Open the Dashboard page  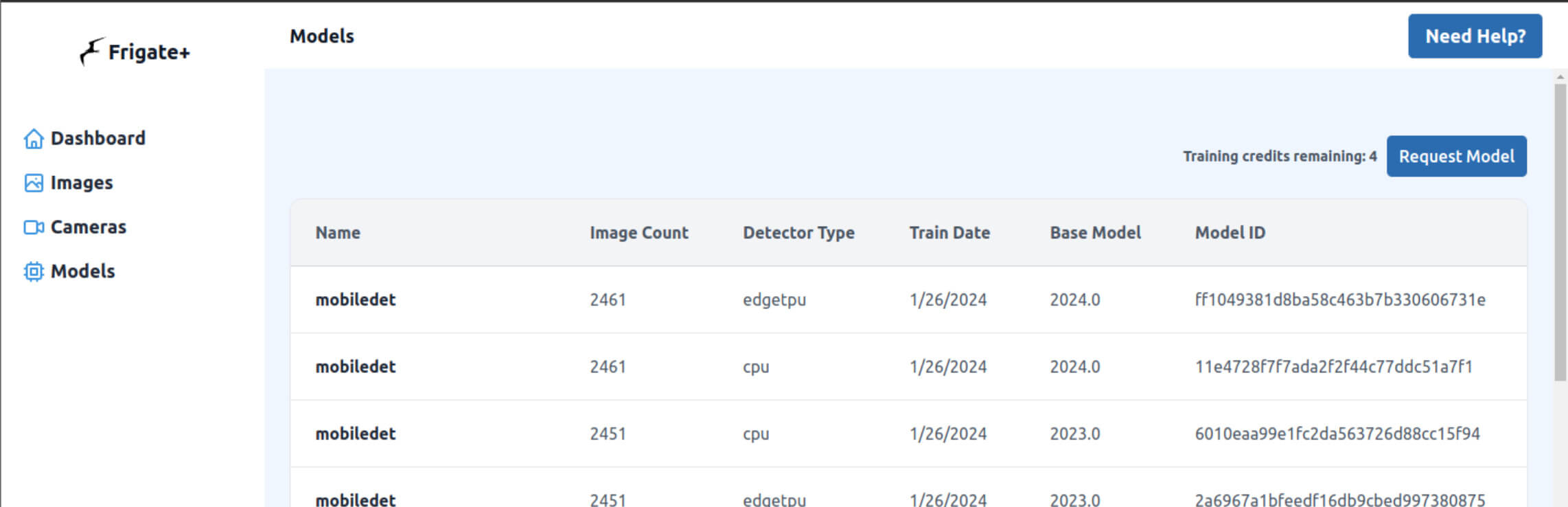click(x=97, y=139)
